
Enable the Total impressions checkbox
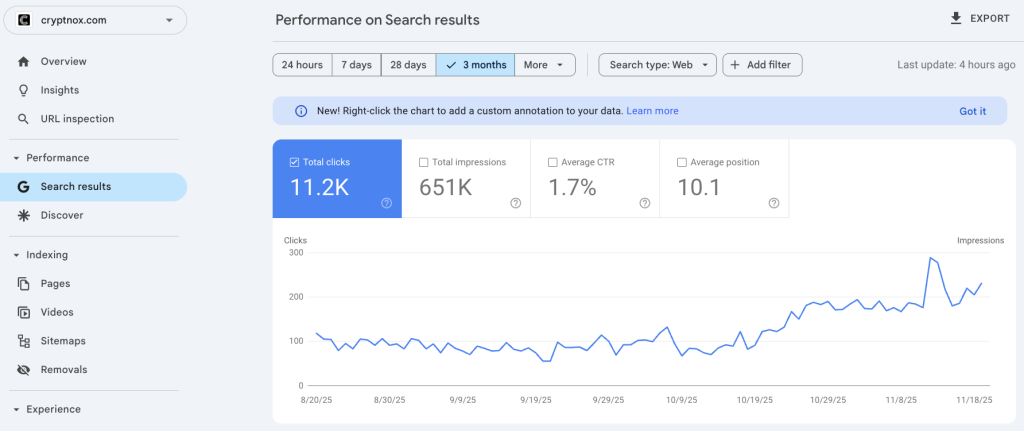424,162
